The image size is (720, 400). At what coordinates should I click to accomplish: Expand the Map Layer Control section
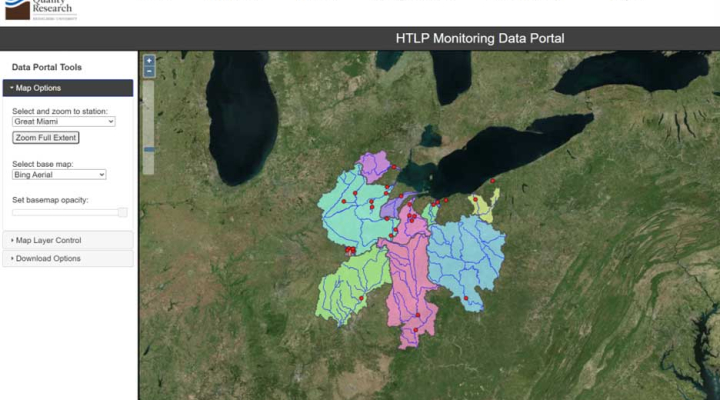click(67, 240)
